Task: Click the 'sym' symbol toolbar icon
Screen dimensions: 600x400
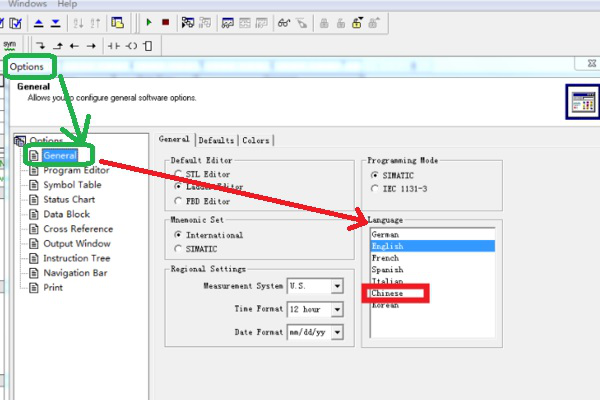Action: click(9, 45)
